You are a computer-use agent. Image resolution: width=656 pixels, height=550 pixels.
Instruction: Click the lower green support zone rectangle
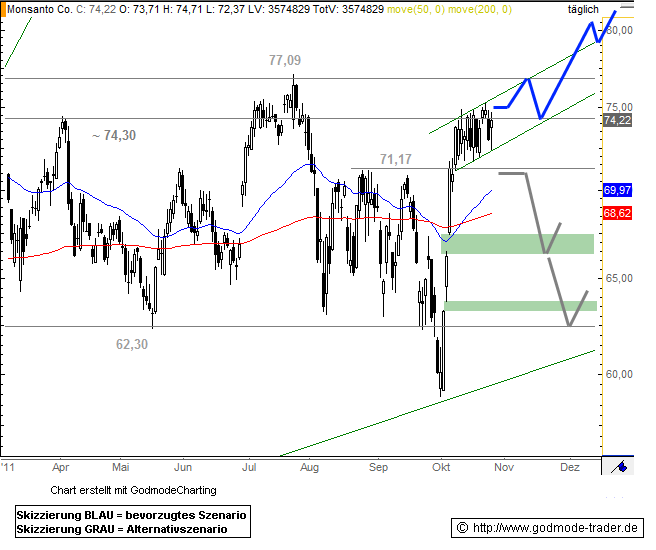coord(520,306)
